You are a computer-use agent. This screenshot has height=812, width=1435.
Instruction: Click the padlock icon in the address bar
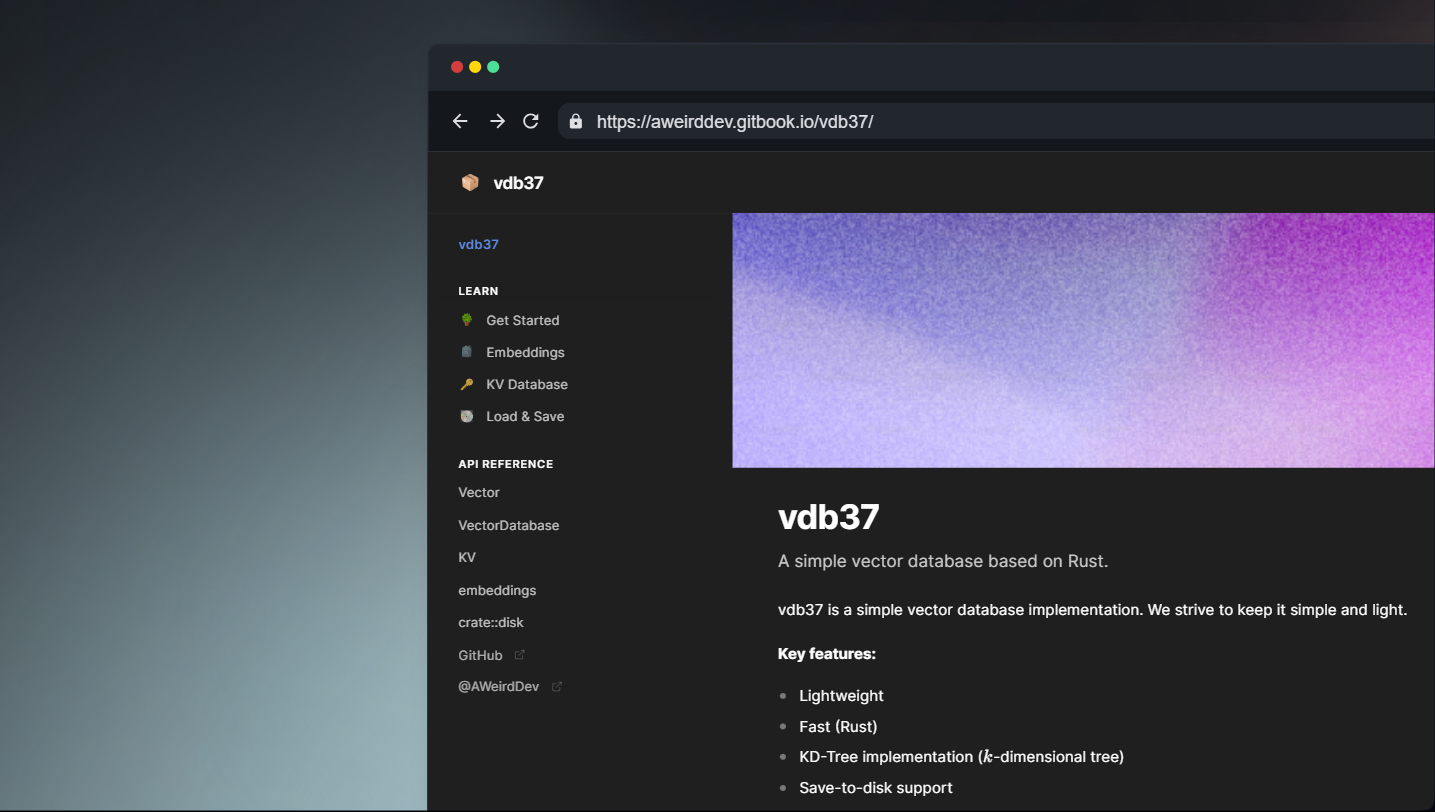(x=575, y=121)
